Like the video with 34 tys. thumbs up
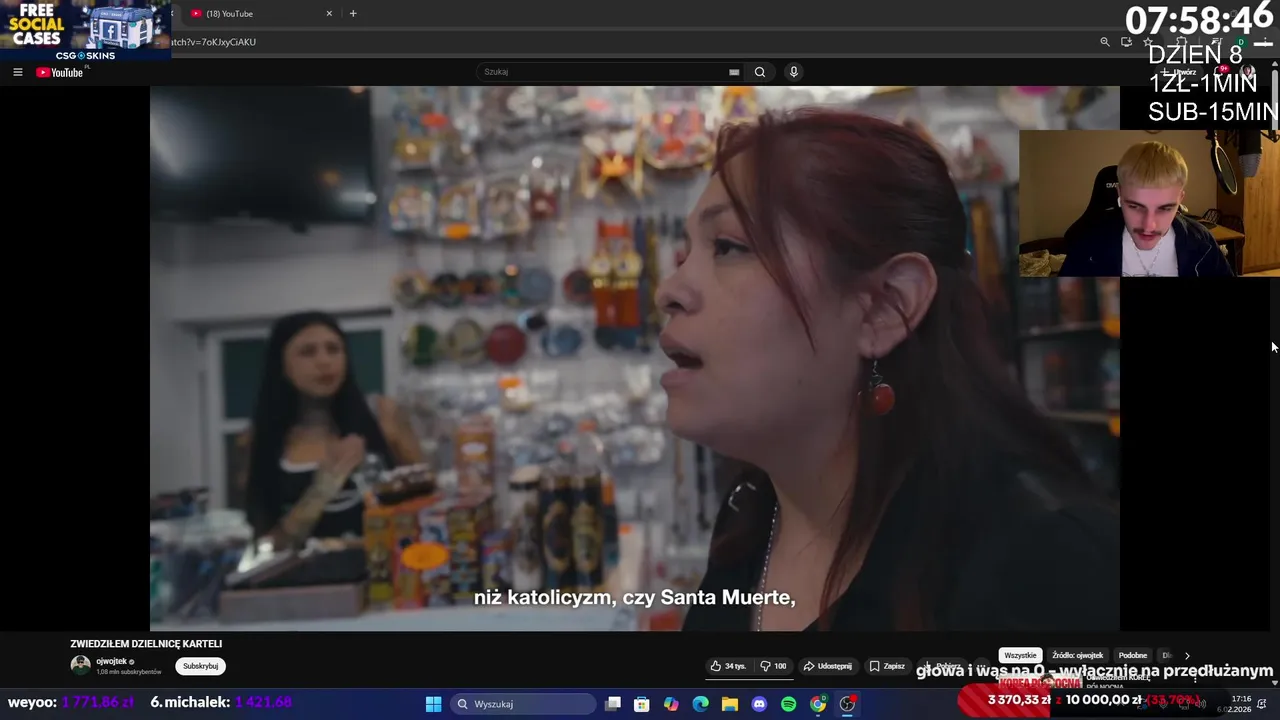The width and height of the screenshot is (1280, 720). click(x=728, y=666)
